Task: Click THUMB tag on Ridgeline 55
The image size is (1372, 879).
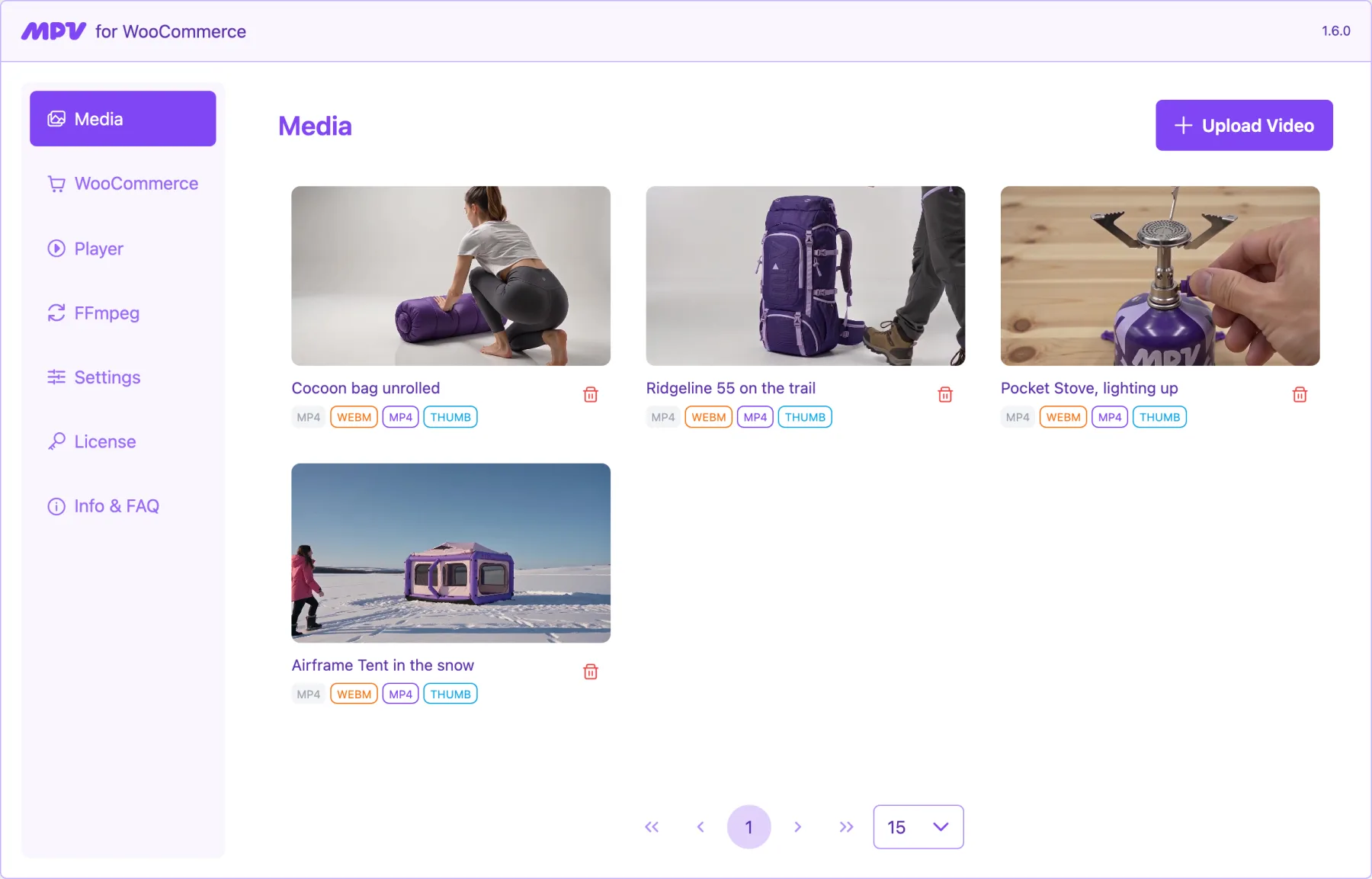Action: [805, 417]
